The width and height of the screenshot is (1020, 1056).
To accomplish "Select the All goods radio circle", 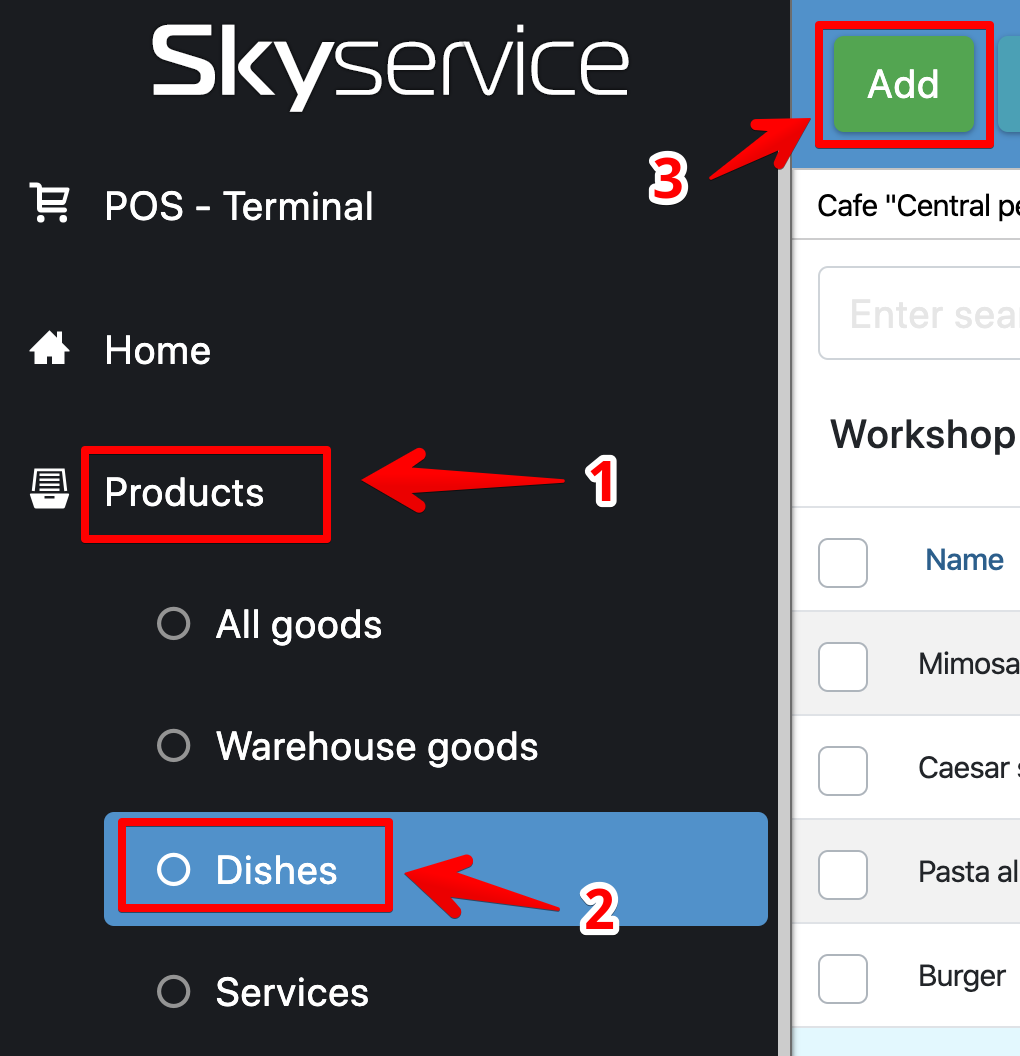I will click(x=174, y=624).
